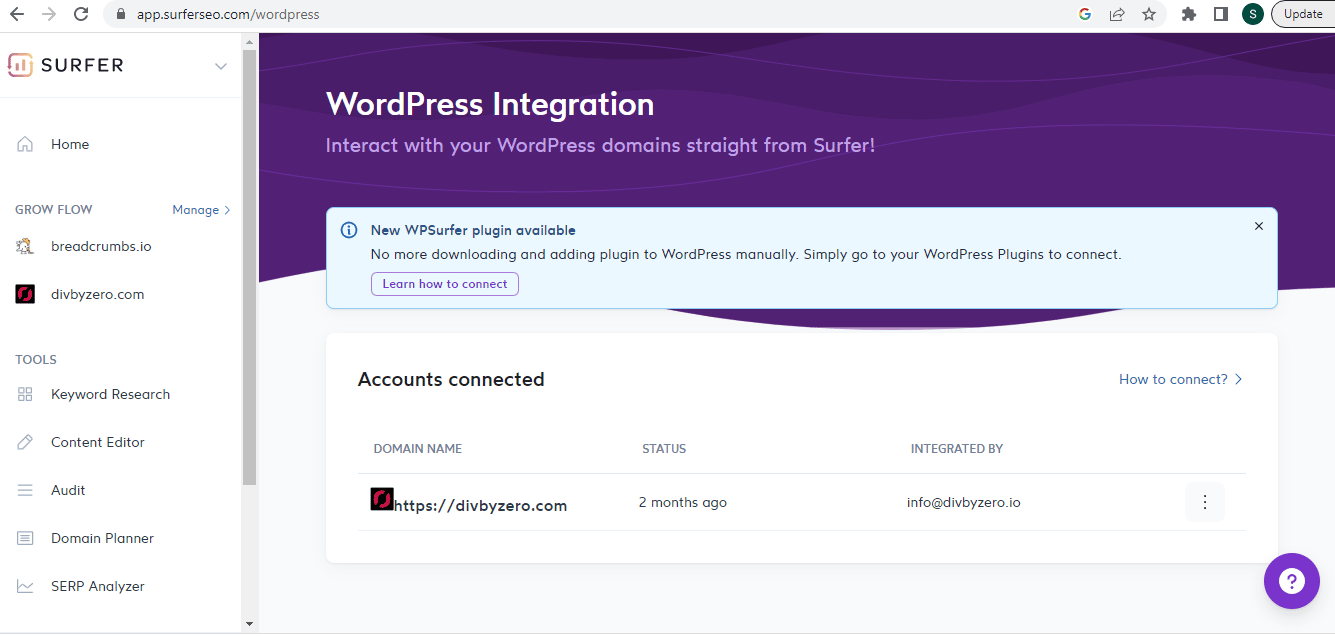
Task: Open the Audit tool
Action: [x=68, y=490]
